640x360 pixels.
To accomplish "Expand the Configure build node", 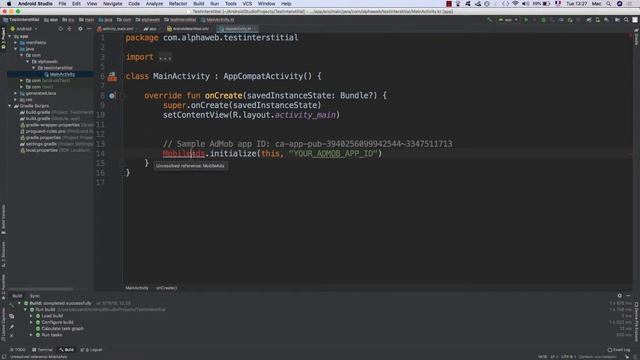I will pos(31,322).
